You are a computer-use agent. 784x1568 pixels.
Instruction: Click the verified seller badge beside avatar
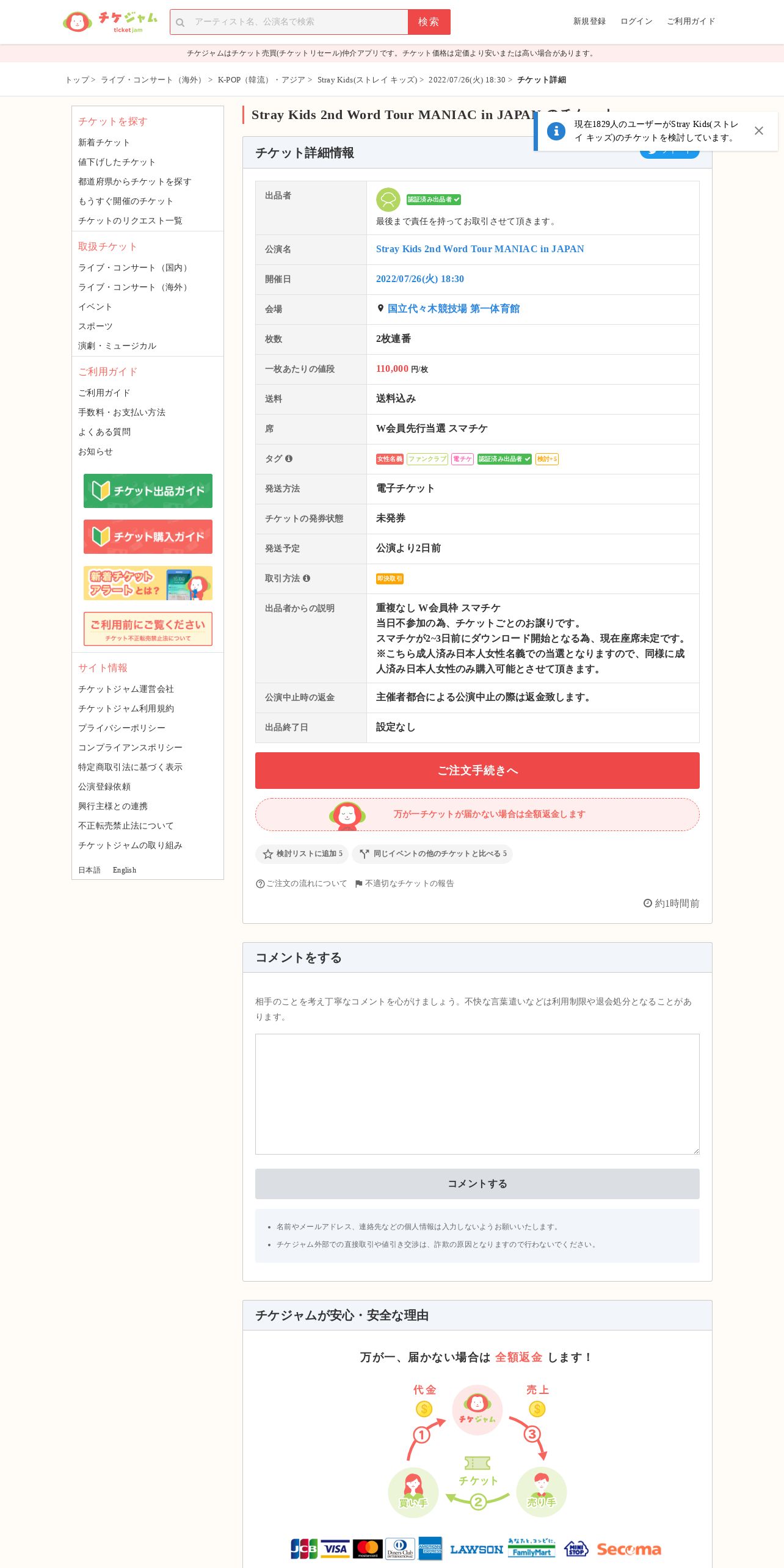434,200
